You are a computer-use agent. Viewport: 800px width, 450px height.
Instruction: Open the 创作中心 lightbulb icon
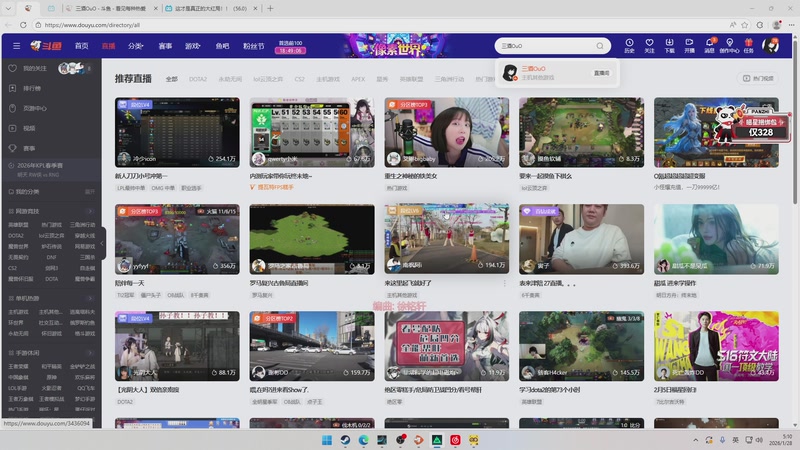click(730, 46)
